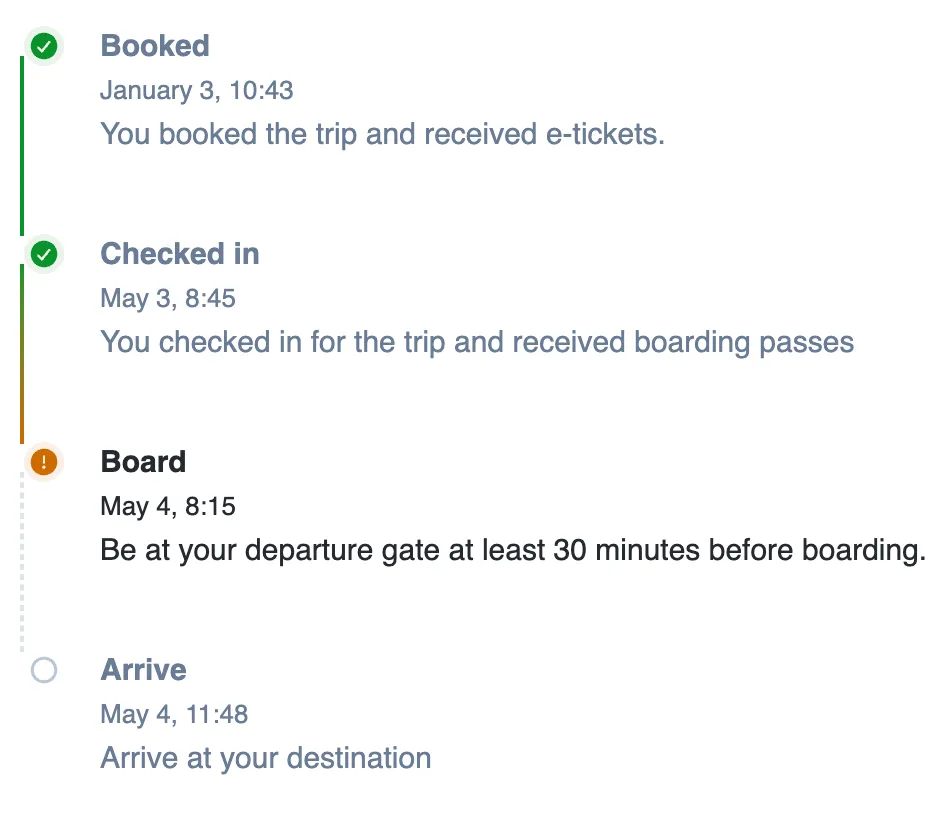Click the May 4, 11:48 timestamp
The image size is (950, 814).
click(174, 715)
